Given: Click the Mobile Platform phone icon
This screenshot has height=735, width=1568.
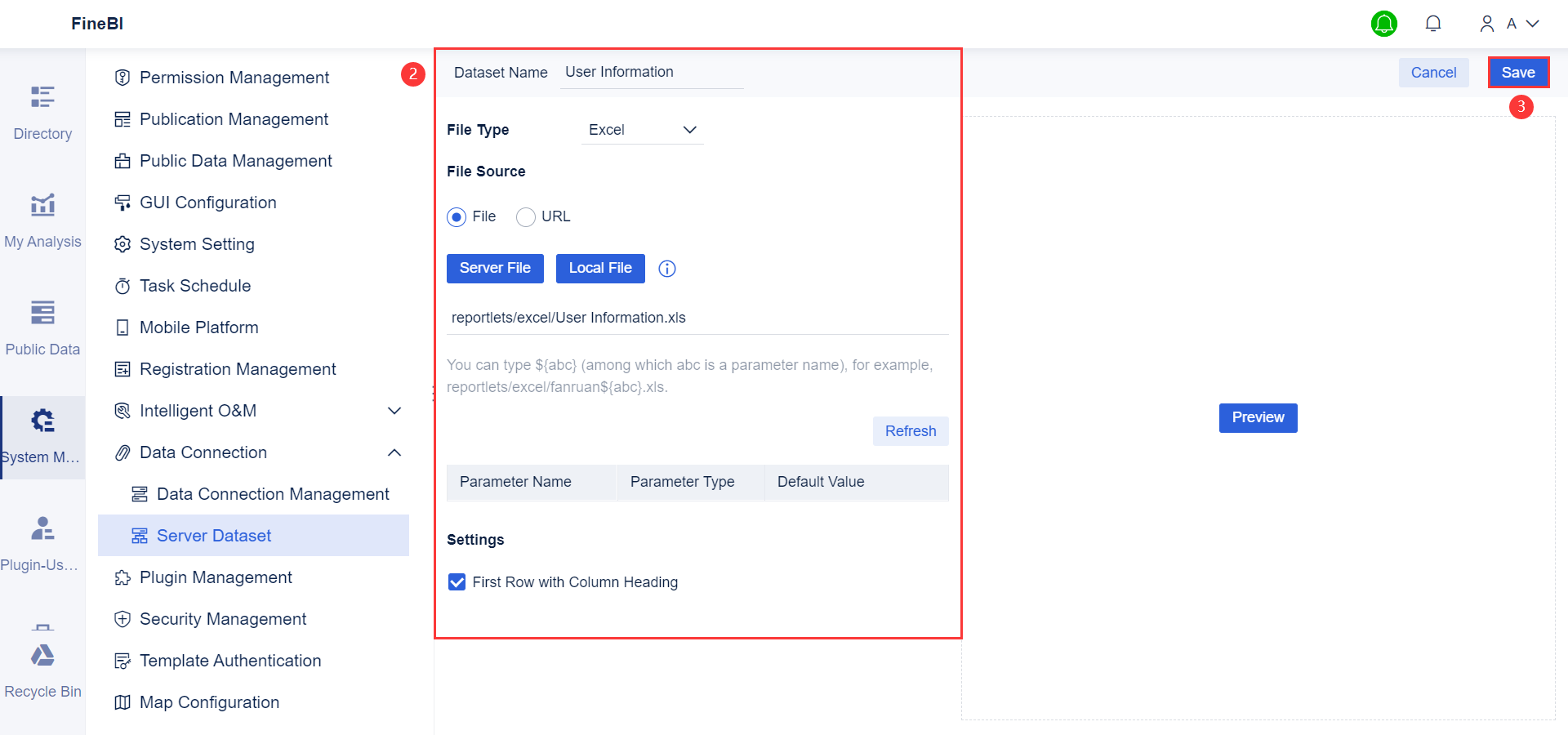Looking at the screenshot, I should coord(122,327).
